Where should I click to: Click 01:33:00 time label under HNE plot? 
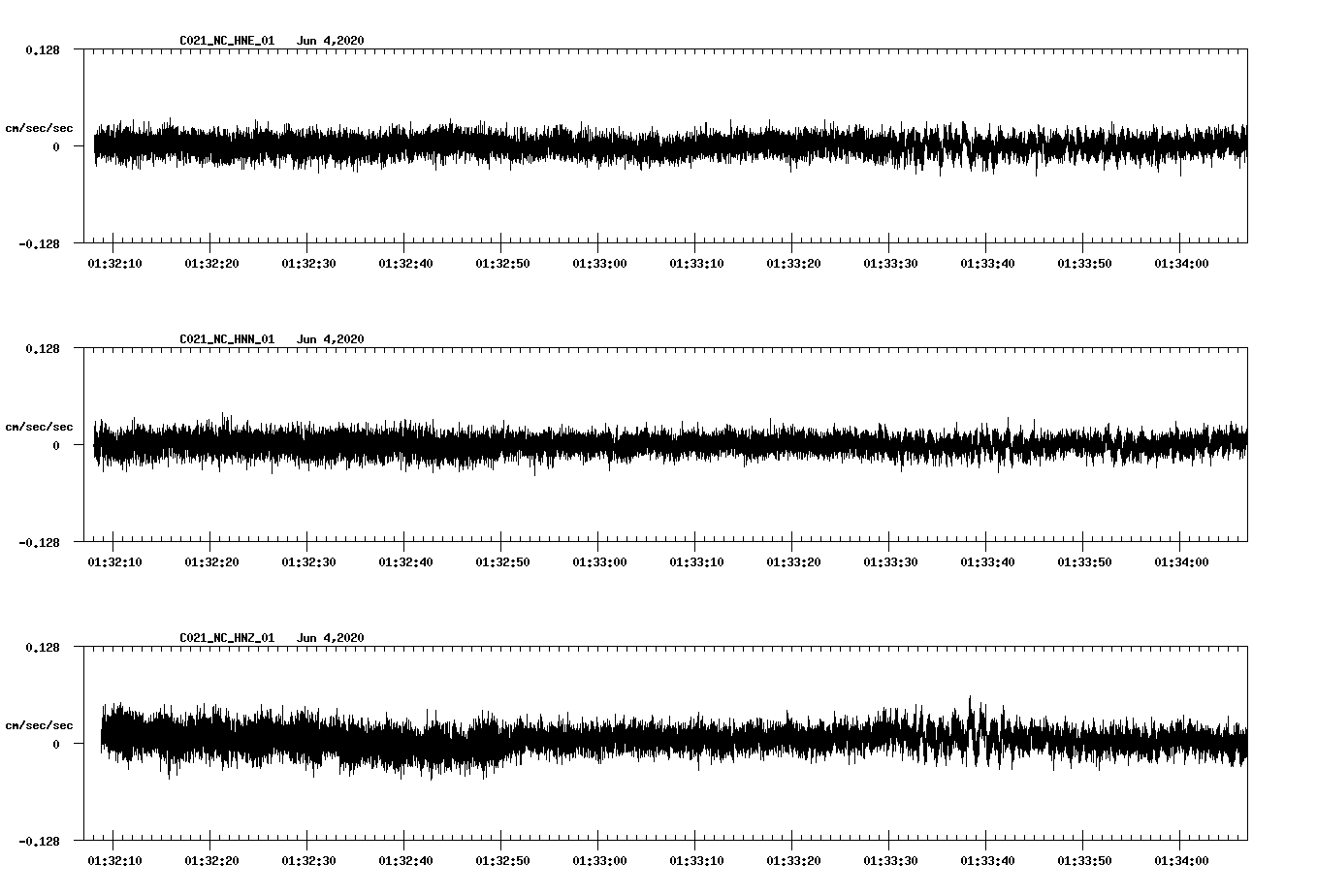click(x=599, y=264)
